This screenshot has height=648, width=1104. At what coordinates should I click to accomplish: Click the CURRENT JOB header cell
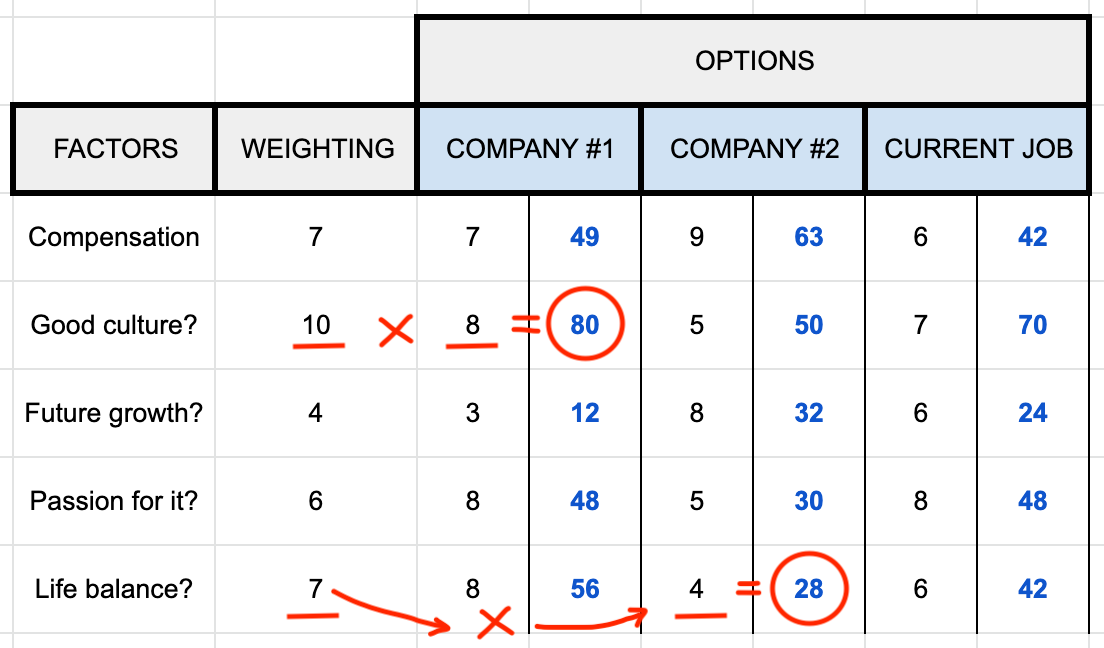(978, 149)
